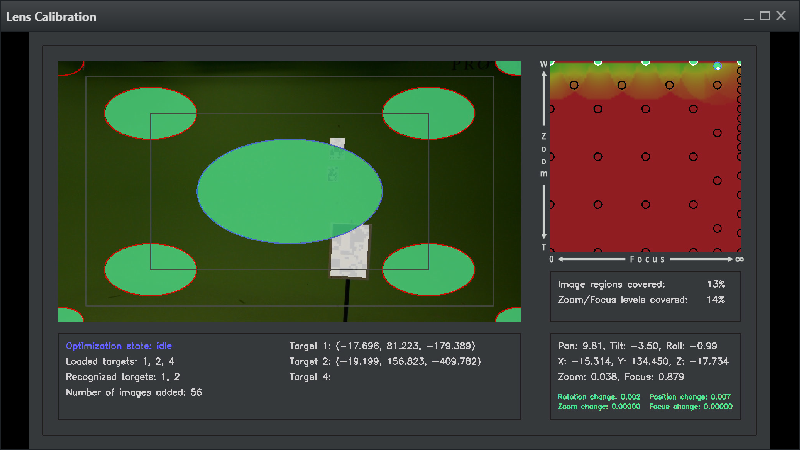Click the white calibration target board in camera view
Viewport: 800px width, 450px height.
tap(352, 250)
